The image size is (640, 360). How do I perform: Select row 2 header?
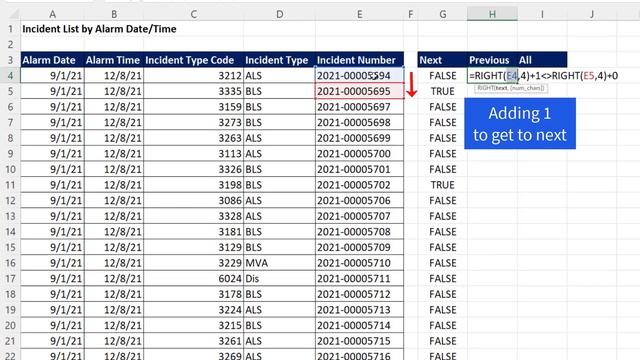10,44
